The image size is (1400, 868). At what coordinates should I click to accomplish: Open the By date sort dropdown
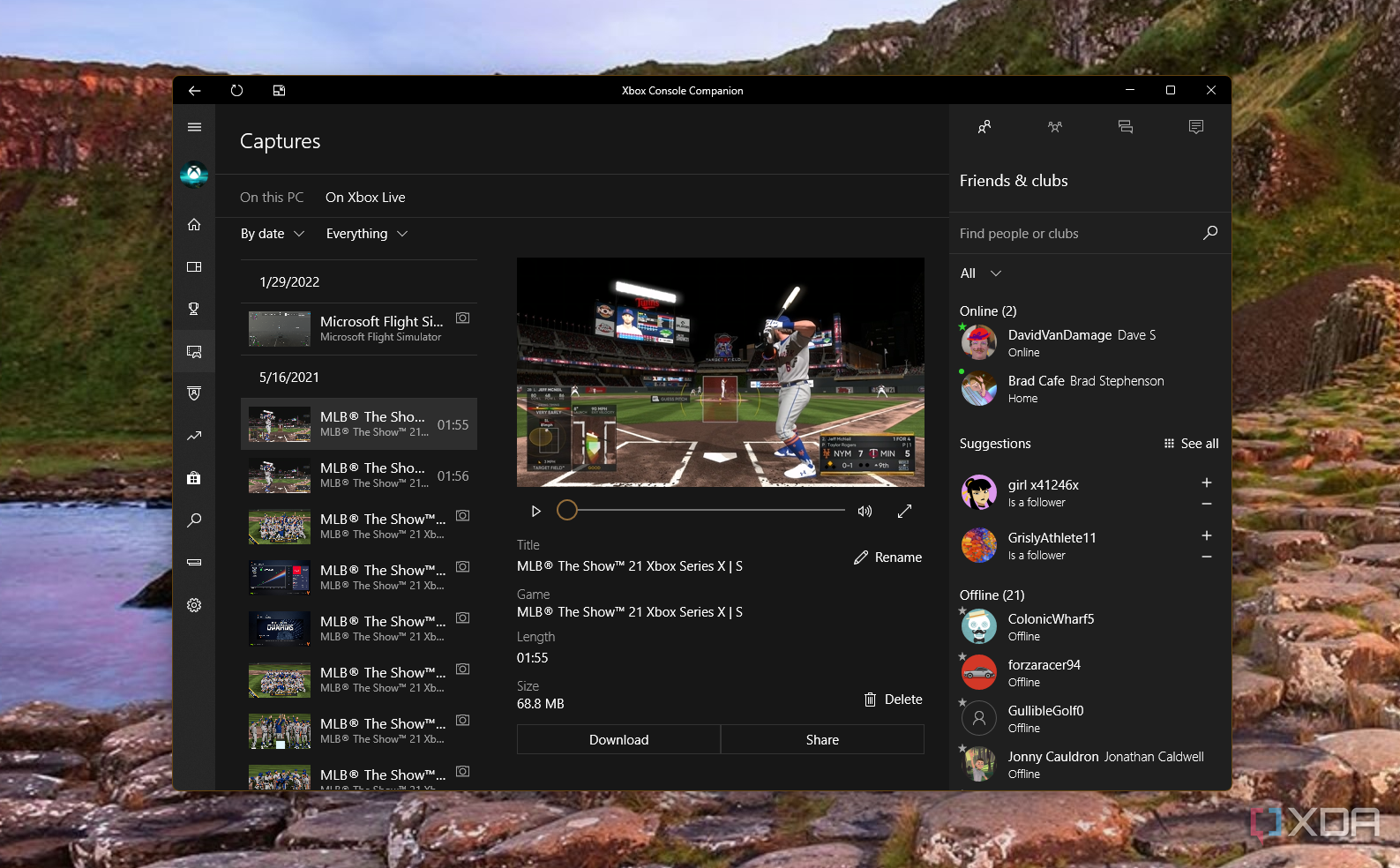point(273,234)
